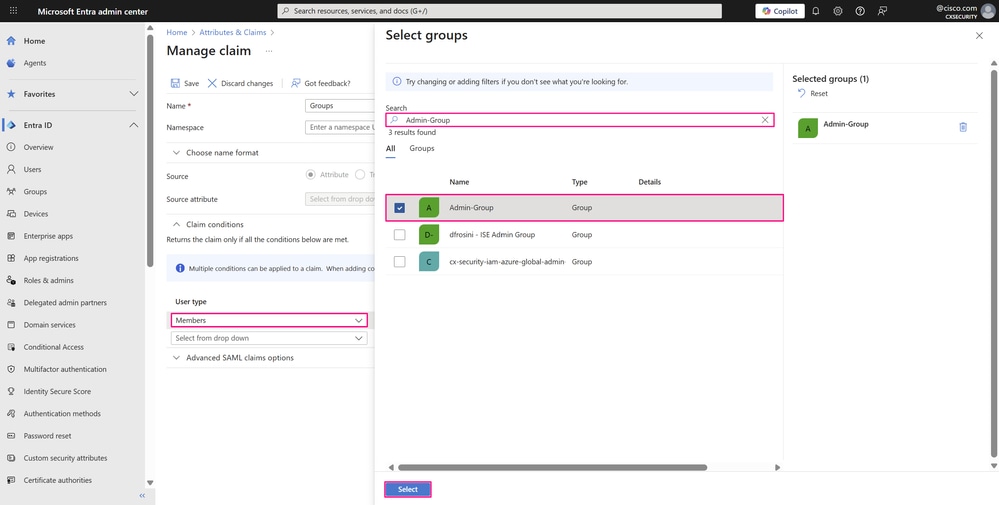Sort by the Name column header

459,182
